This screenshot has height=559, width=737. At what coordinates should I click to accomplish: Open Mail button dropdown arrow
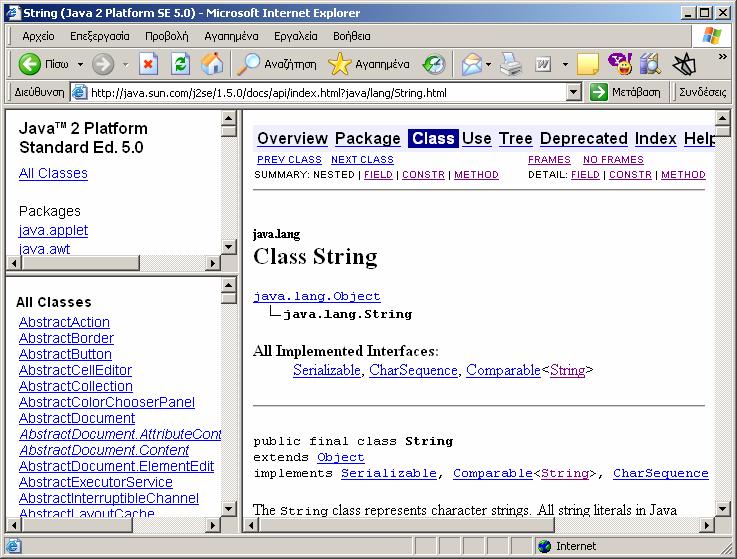pos(489,64)
